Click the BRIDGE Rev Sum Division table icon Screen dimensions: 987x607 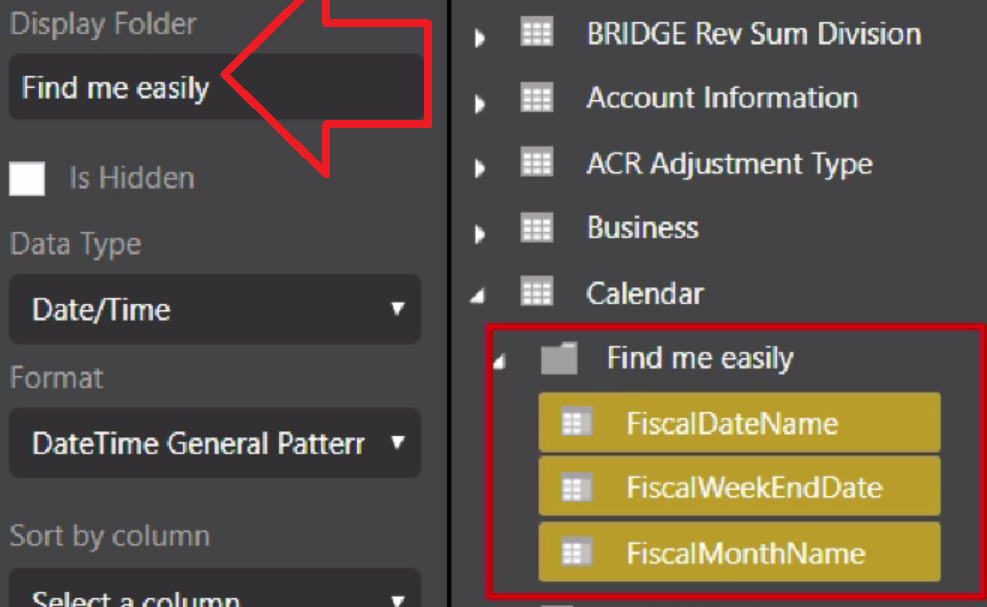click(x=537, y=32)
